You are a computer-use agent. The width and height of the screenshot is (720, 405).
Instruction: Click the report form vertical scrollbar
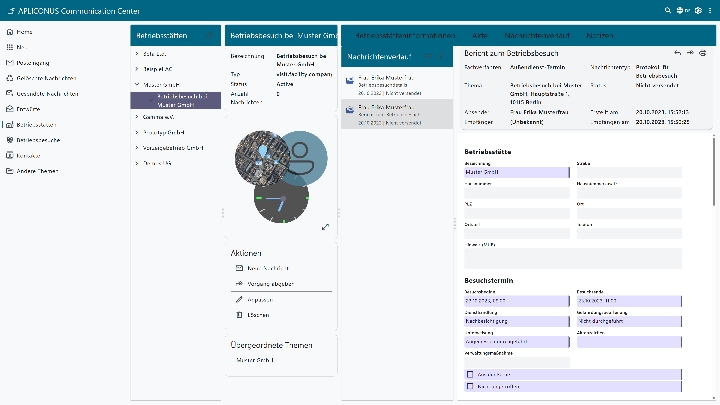(x=714, y=171)
